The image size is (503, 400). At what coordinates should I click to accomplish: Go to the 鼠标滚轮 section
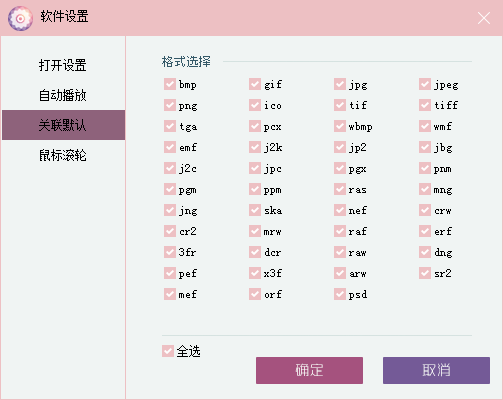[x=63, y=155]
